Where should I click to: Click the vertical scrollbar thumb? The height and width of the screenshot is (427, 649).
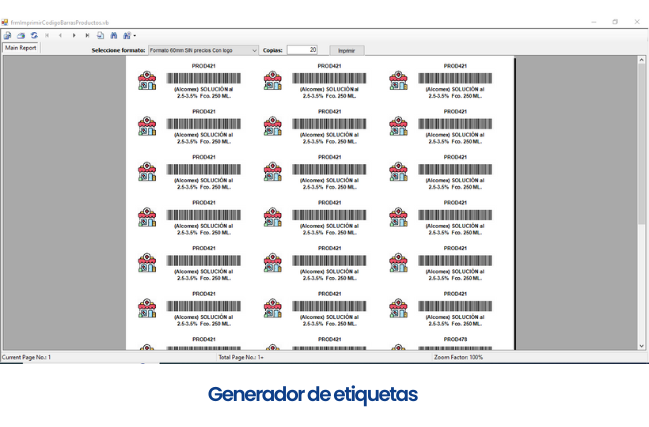click(x=642, y=144)
